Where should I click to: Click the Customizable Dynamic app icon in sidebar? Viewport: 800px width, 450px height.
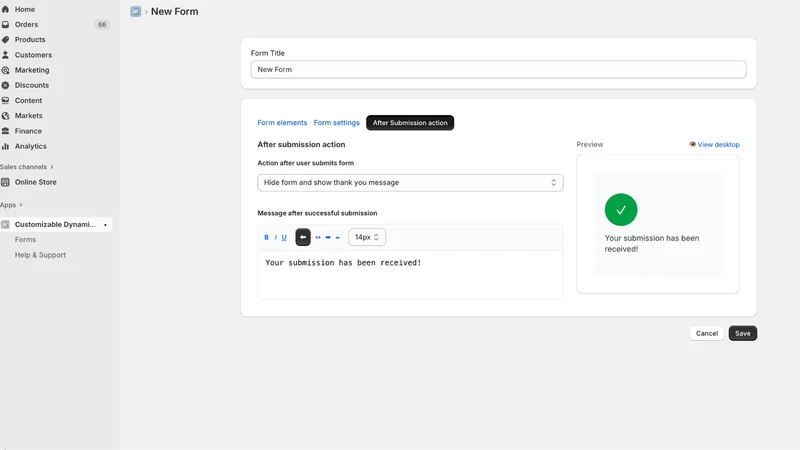[x=5, y=224]
